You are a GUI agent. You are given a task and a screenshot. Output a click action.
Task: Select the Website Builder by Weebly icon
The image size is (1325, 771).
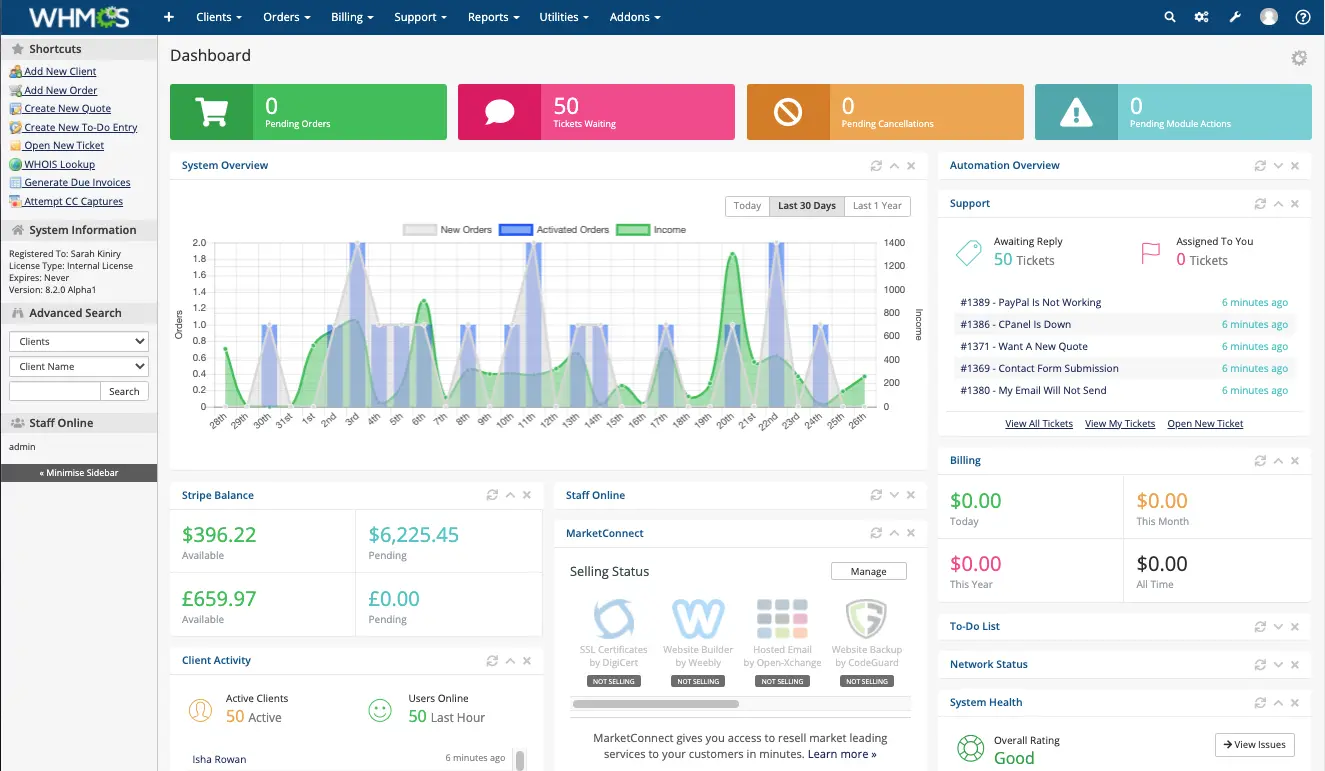coord(698,620)
